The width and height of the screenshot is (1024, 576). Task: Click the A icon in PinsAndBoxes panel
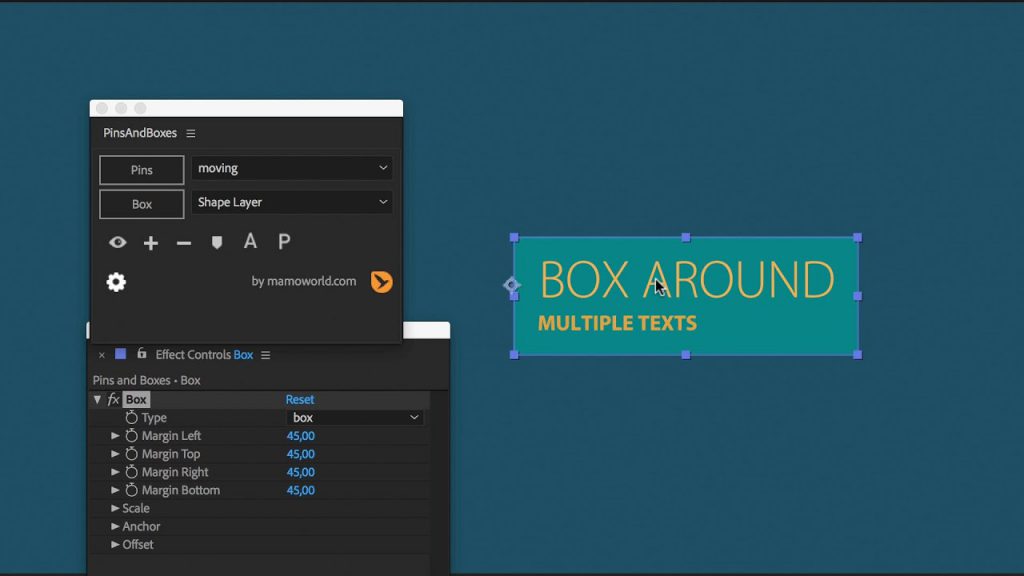point(250,241)
